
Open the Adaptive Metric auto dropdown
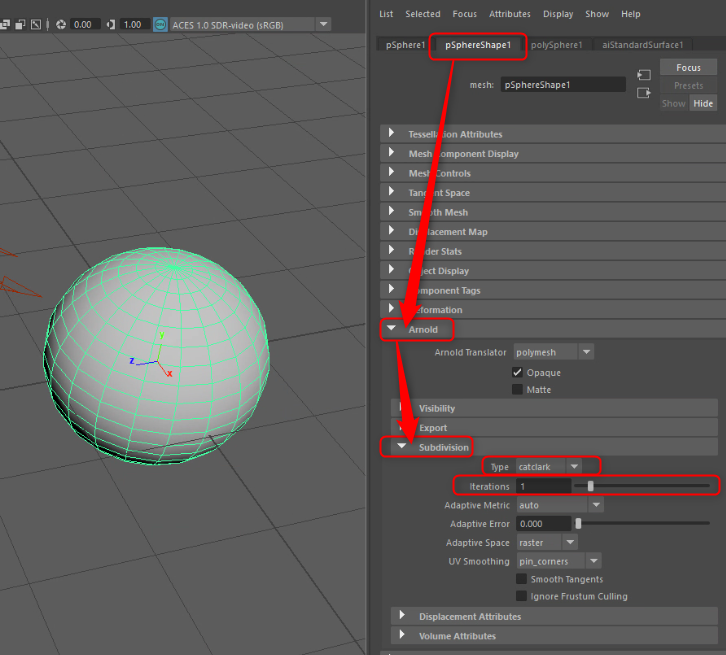(x=560, y=505)
